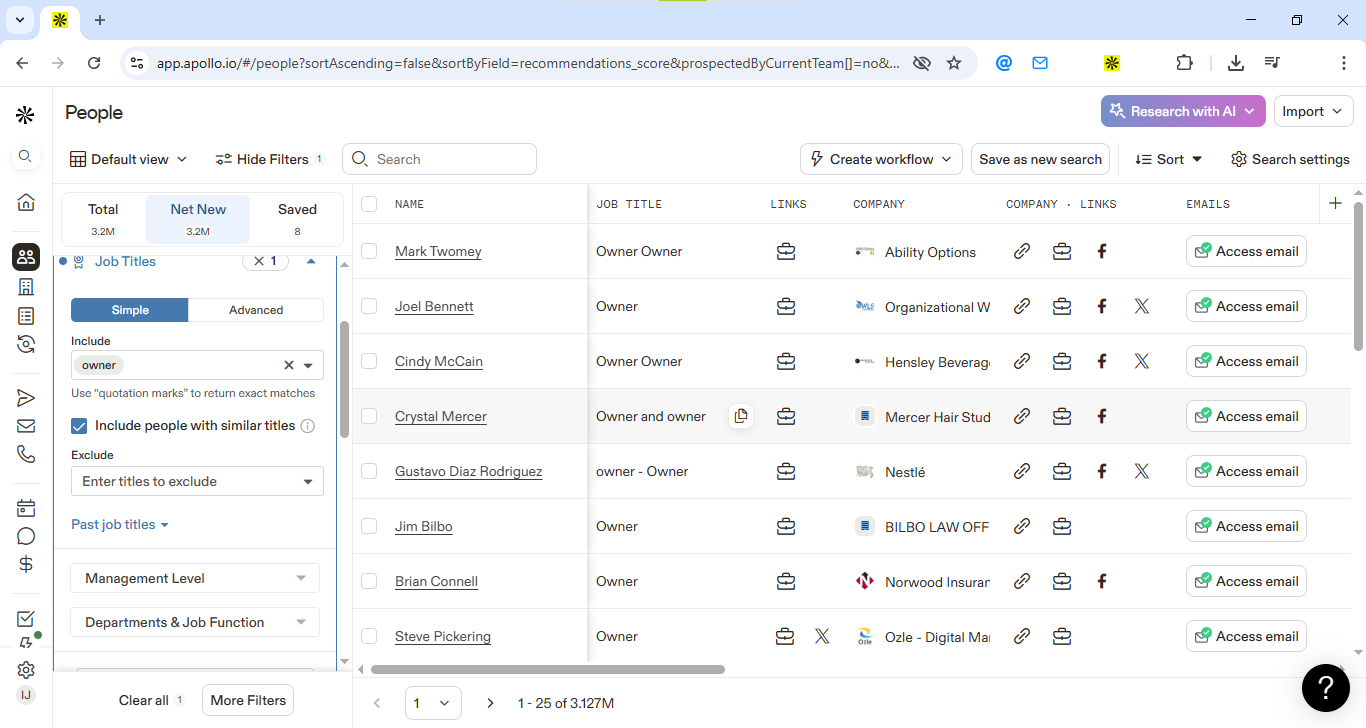Click the add column plus icon
This screenshot has height=728, width=1366.
click(x=1335, y=203)
